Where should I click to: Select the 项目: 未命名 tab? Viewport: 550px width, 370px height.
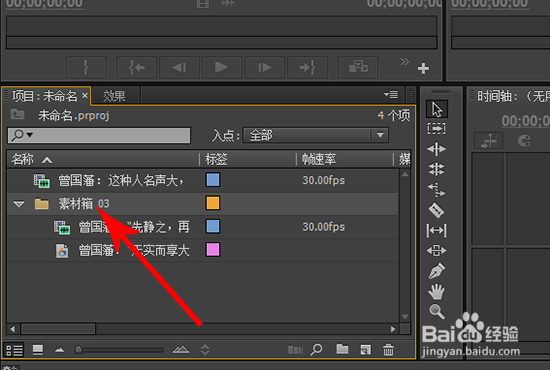45,96
